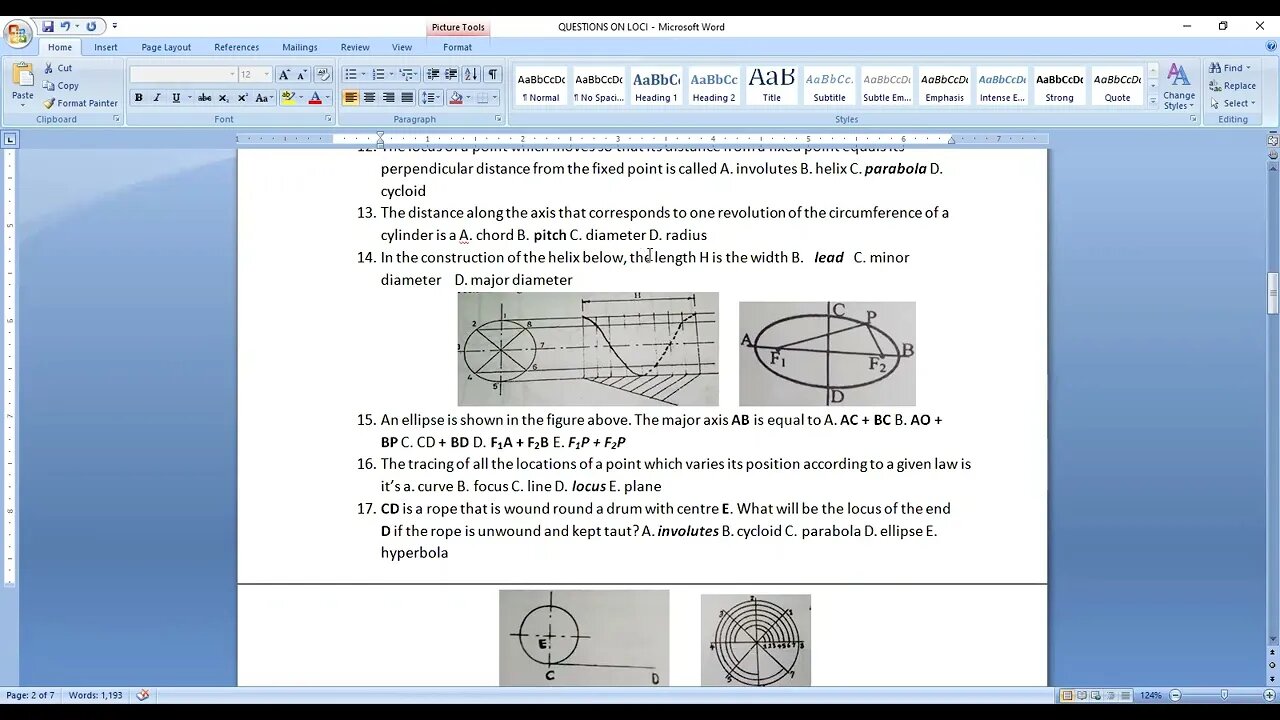This screenshot has width=1280, height=720.
Task: Apply bullet list
Action: 350,74
